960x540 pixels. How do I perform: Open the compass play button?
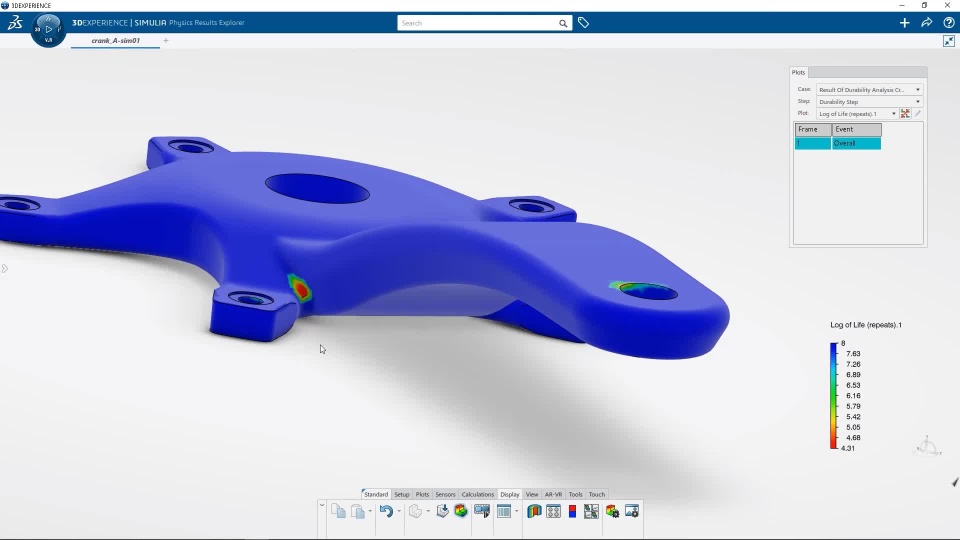(x=48, y=29)
